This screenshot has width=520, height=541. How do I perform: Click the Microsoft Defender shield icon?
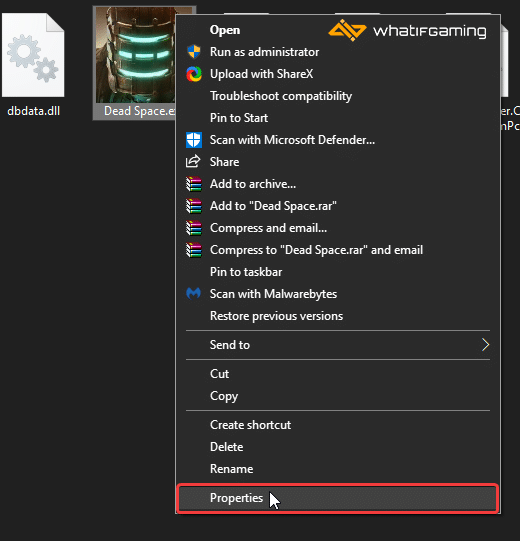point(194,140)
